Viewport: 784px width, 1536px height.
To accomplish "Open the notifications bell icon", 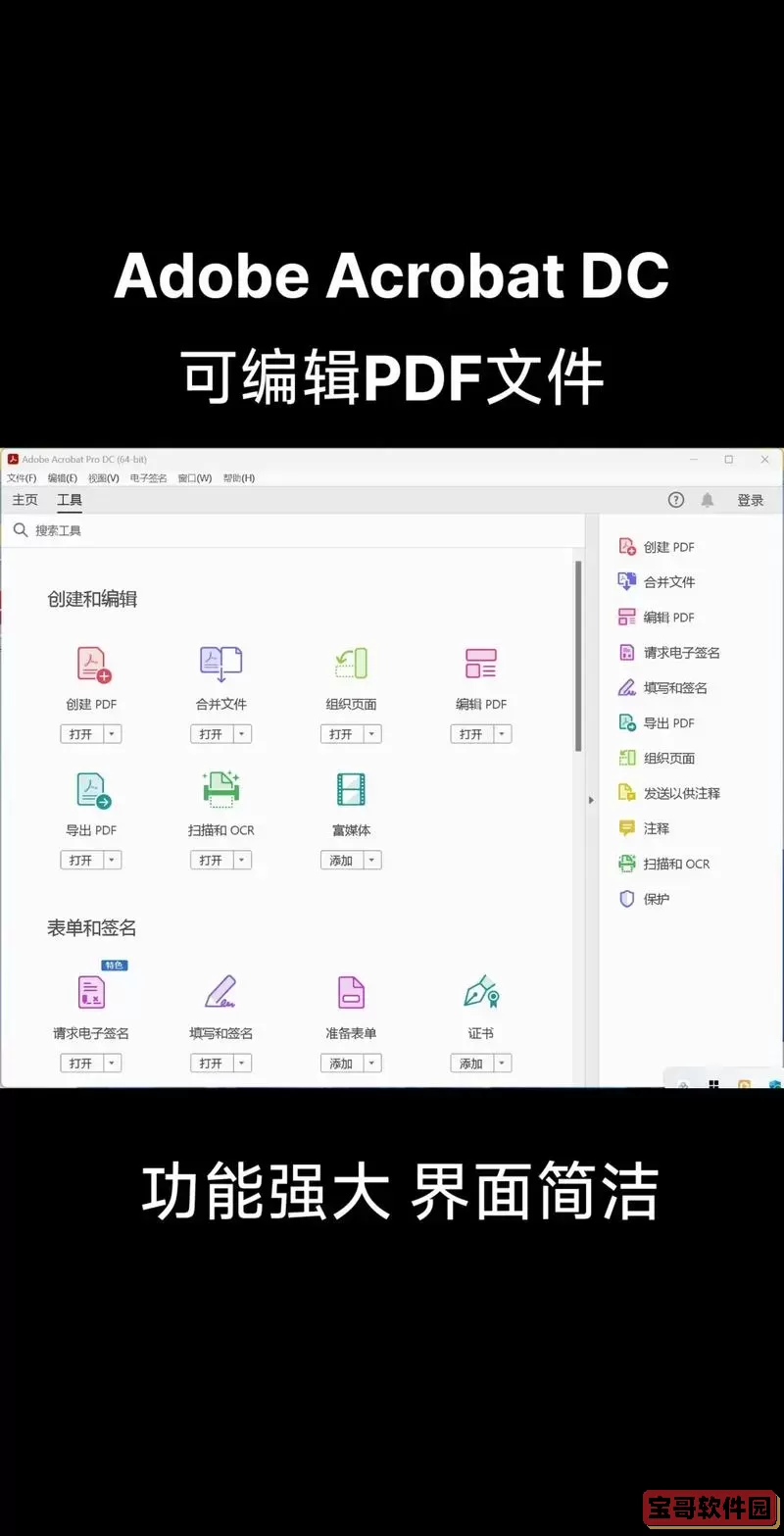I will point(708,500).
